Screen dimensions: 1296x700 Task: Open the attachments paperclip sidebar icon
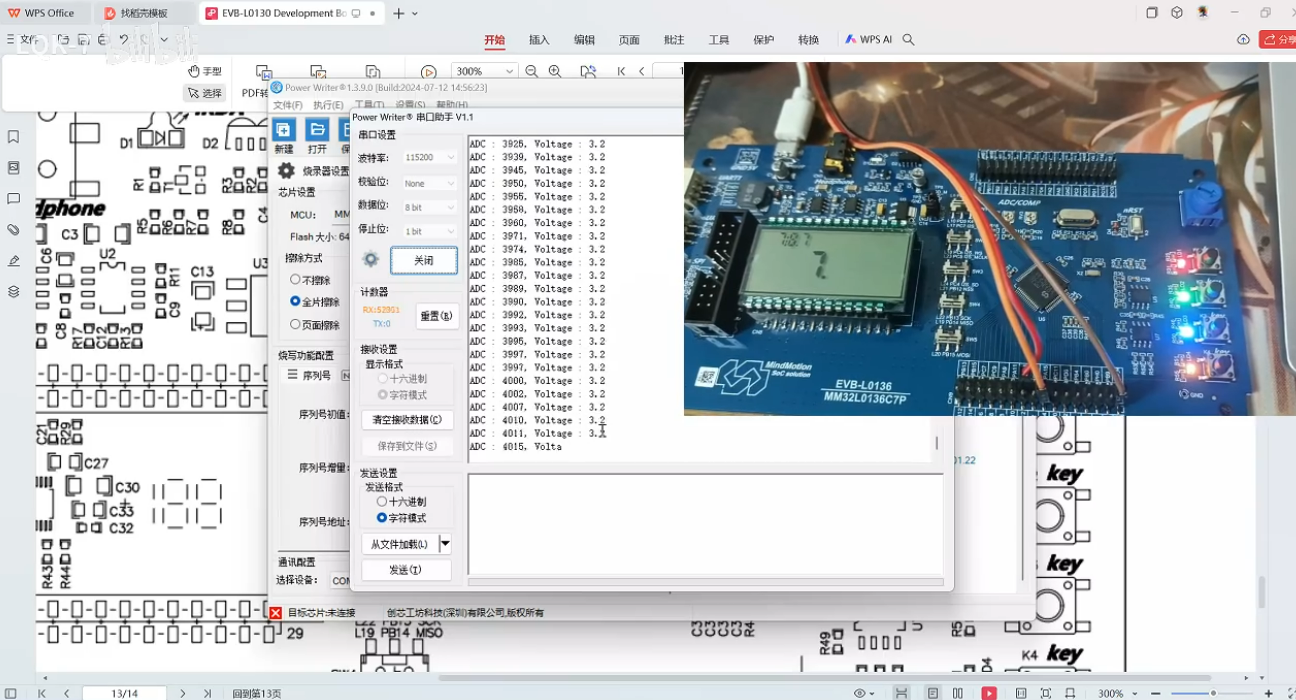click(x=13, y=230)
